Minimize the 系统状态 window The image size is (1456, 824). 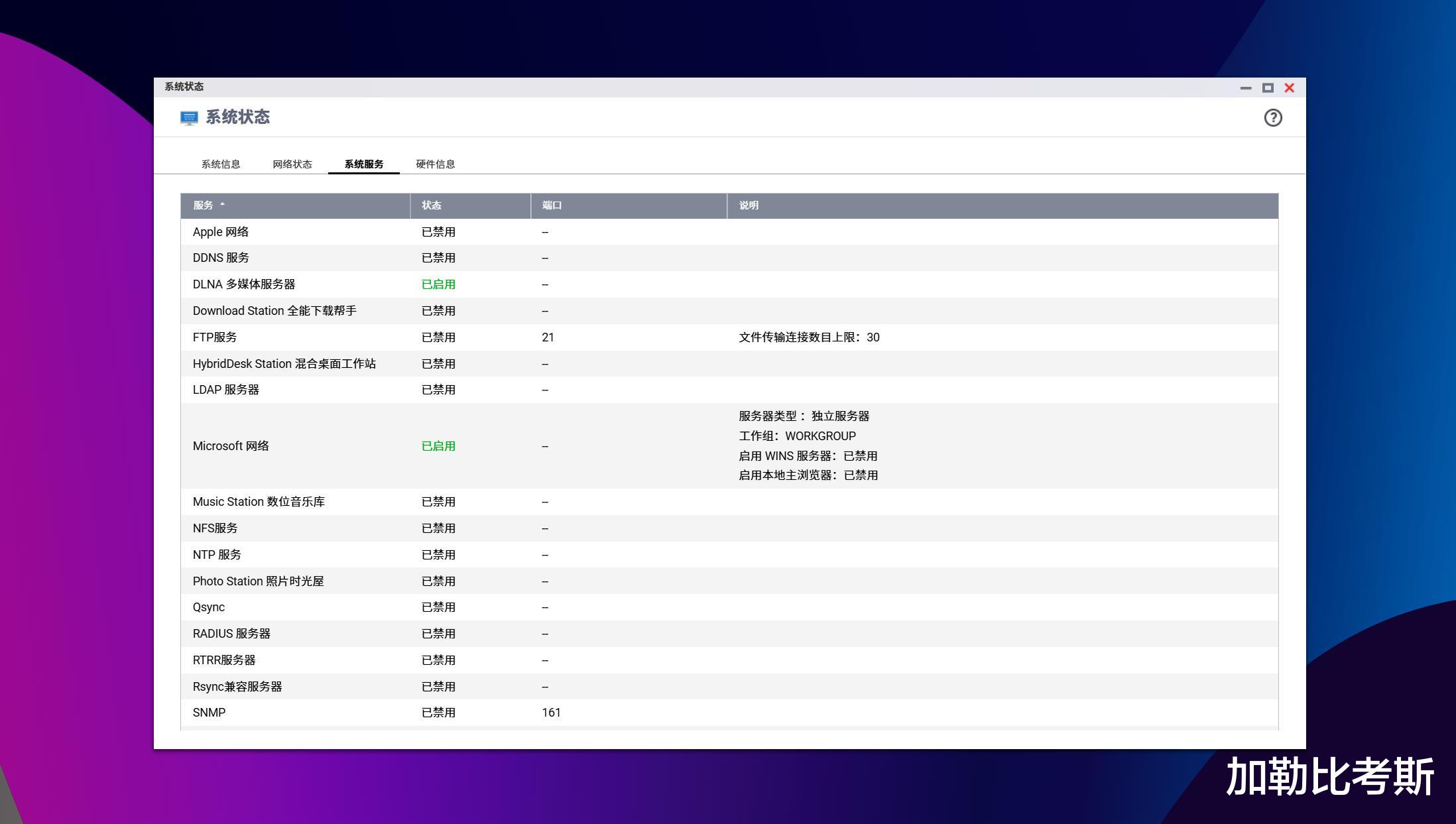click(1246, 88)
